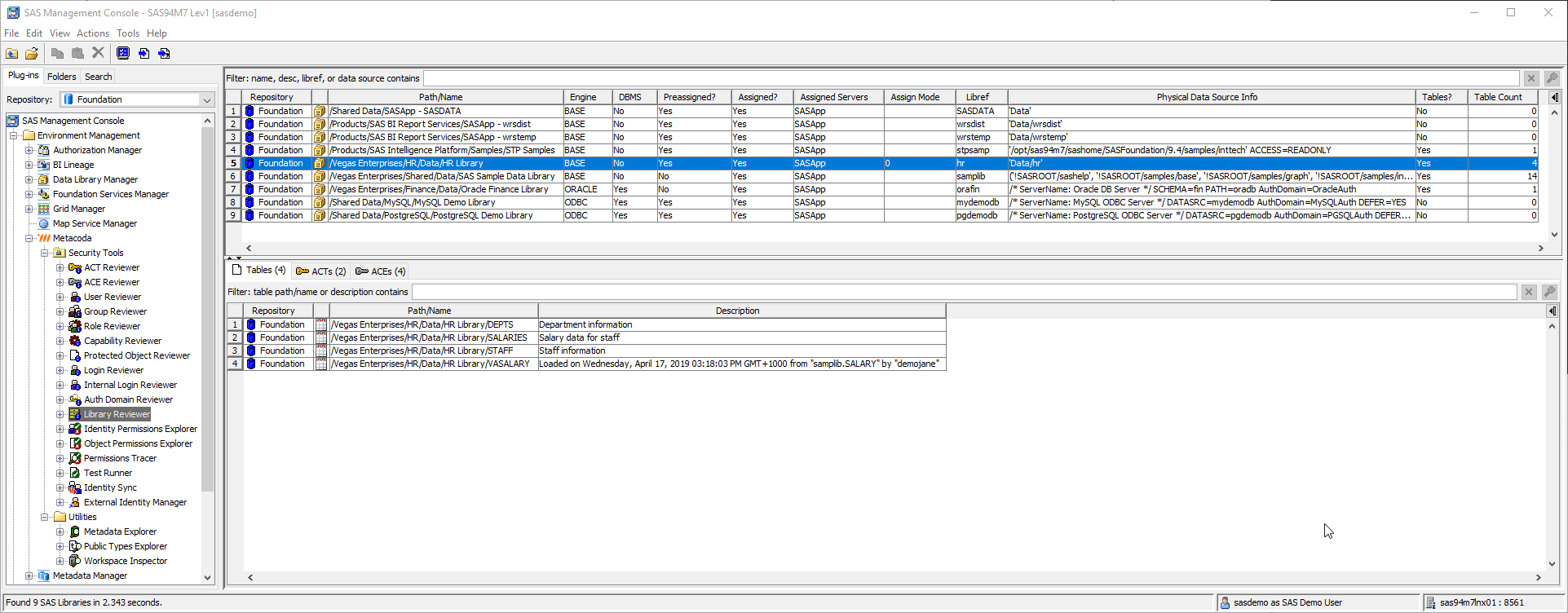Click the table icon for SALARIES row
The width and height of the screenshot is (1568, 613).
coord(321,337)
